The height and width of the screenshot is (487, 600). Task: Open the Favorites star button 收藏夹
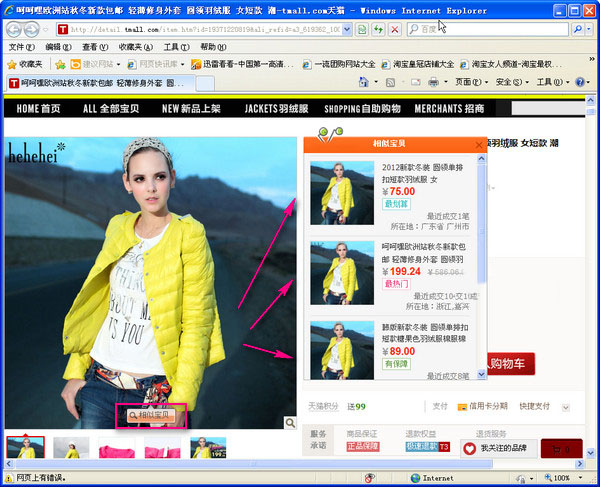(x=25, y=64)
